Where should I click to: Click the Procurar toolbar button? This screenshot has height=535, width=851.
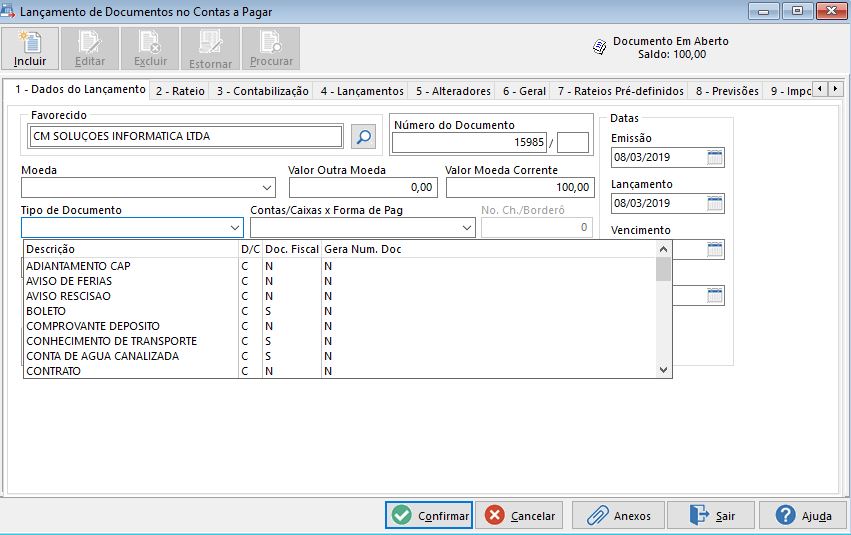(271, 49)
